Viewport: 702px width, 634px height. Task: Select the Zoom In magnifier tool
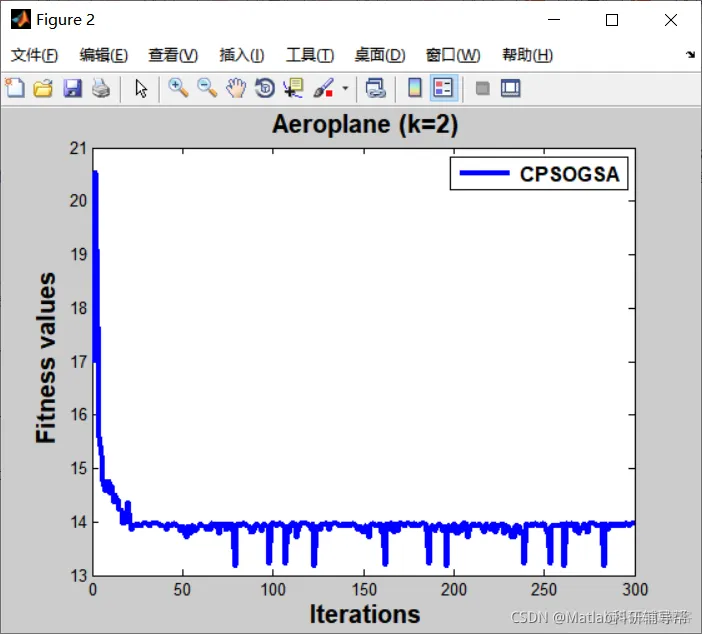click(x=178, y=88)
